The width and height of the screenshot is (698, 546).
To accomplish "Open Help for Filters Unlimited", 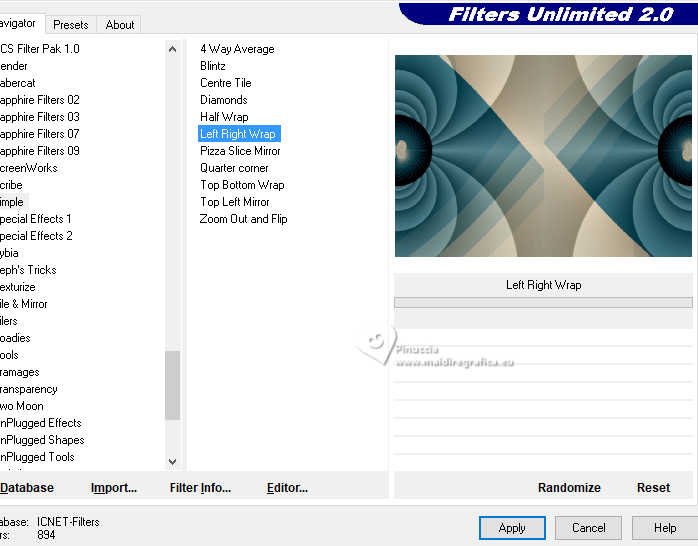I will point(665,528).
